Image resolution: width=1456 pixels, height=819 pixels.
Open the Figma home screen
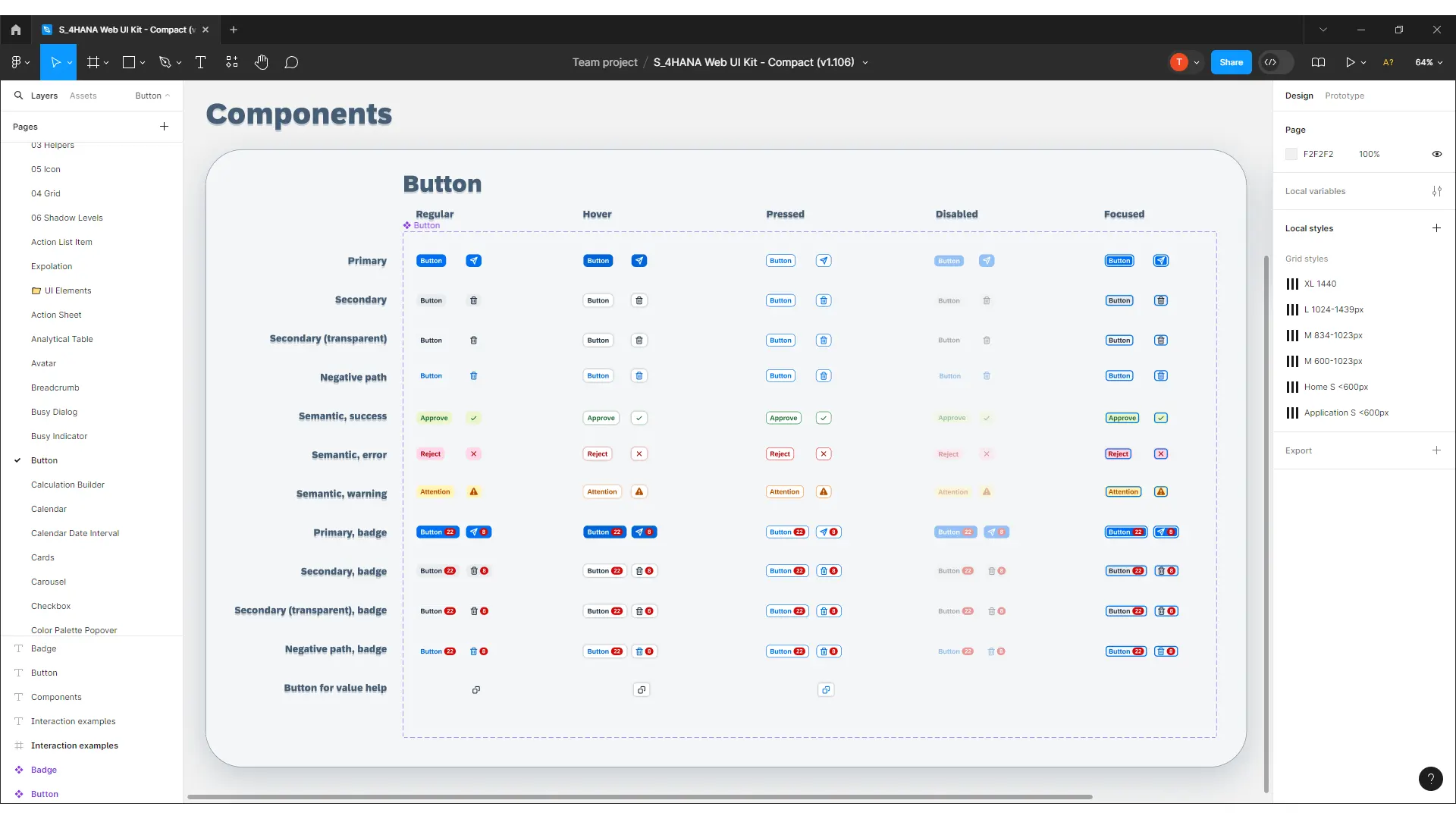coord(16,30)
